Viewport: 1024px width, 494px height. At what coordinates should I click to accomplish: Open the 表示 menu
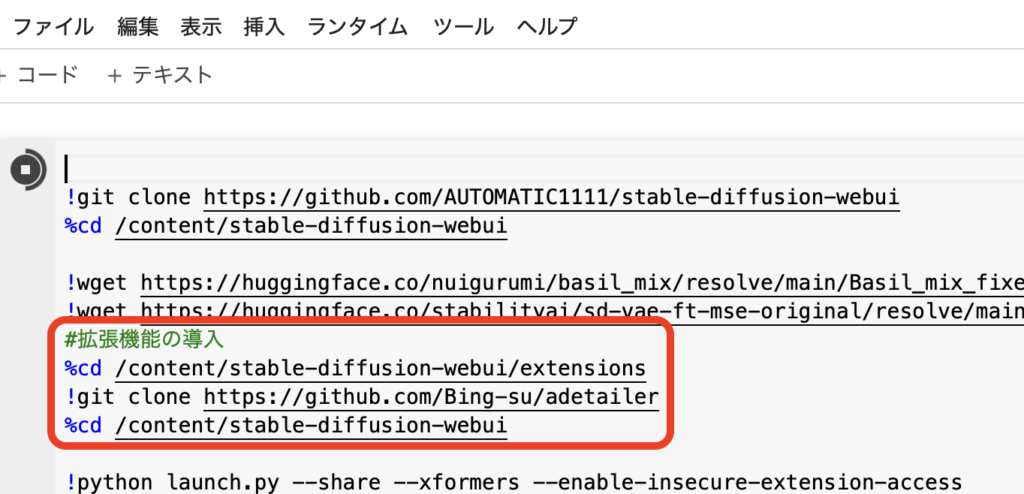coord(201,27)
